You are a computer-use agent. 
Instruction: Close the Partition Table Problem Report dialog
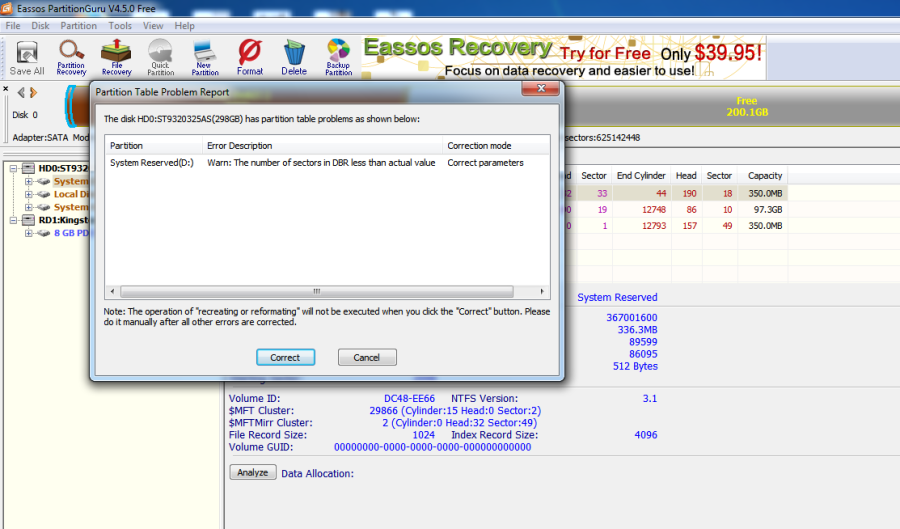[540, 88]
